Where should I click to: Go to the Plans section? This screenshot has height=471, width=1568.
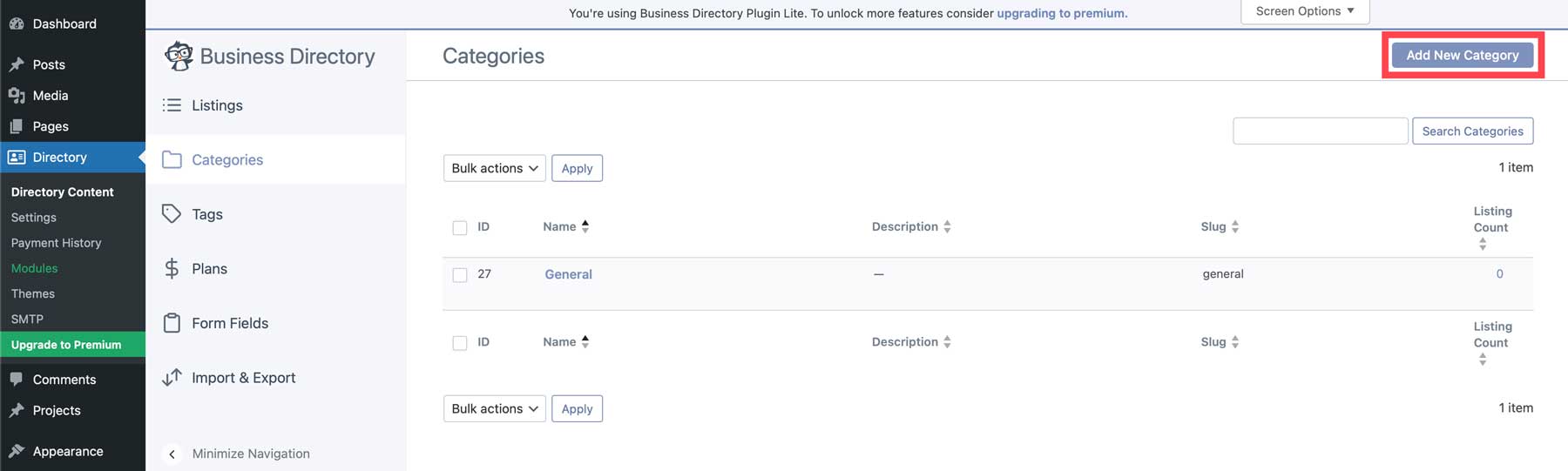[x=210, y=268]
